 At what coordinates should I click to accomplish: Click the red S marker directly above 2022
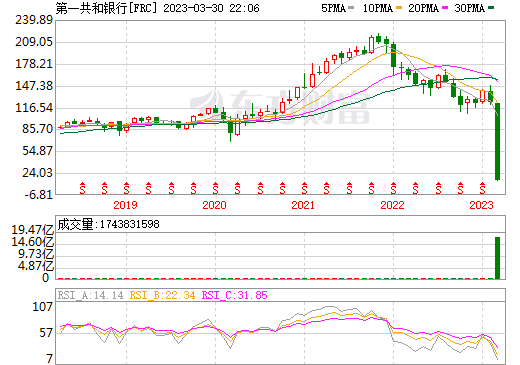point(393,188)
